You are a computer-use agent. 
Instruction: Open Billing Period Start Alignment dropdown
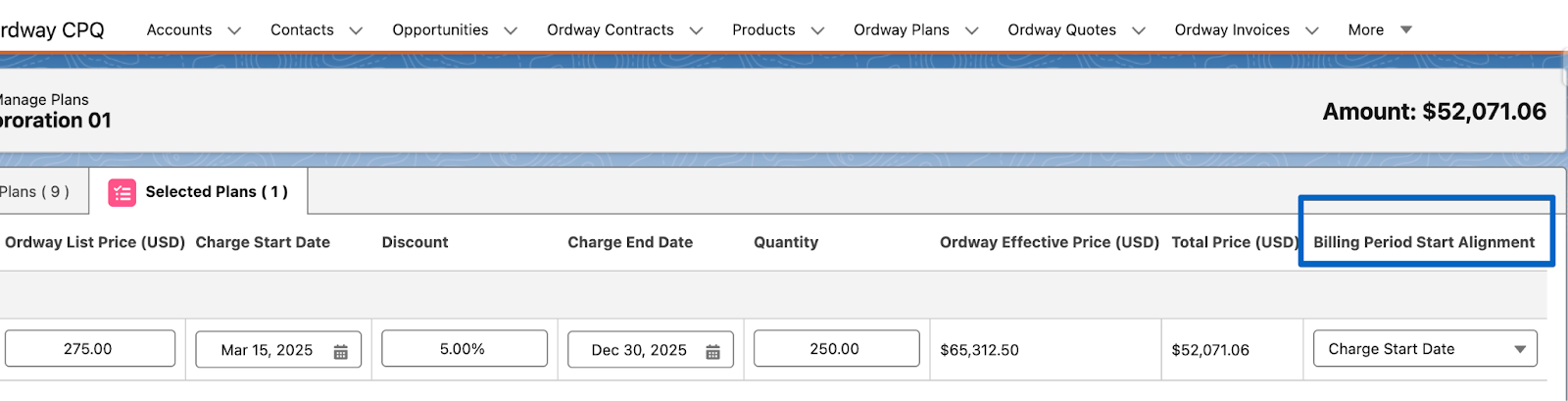(x=1425, y=349)
